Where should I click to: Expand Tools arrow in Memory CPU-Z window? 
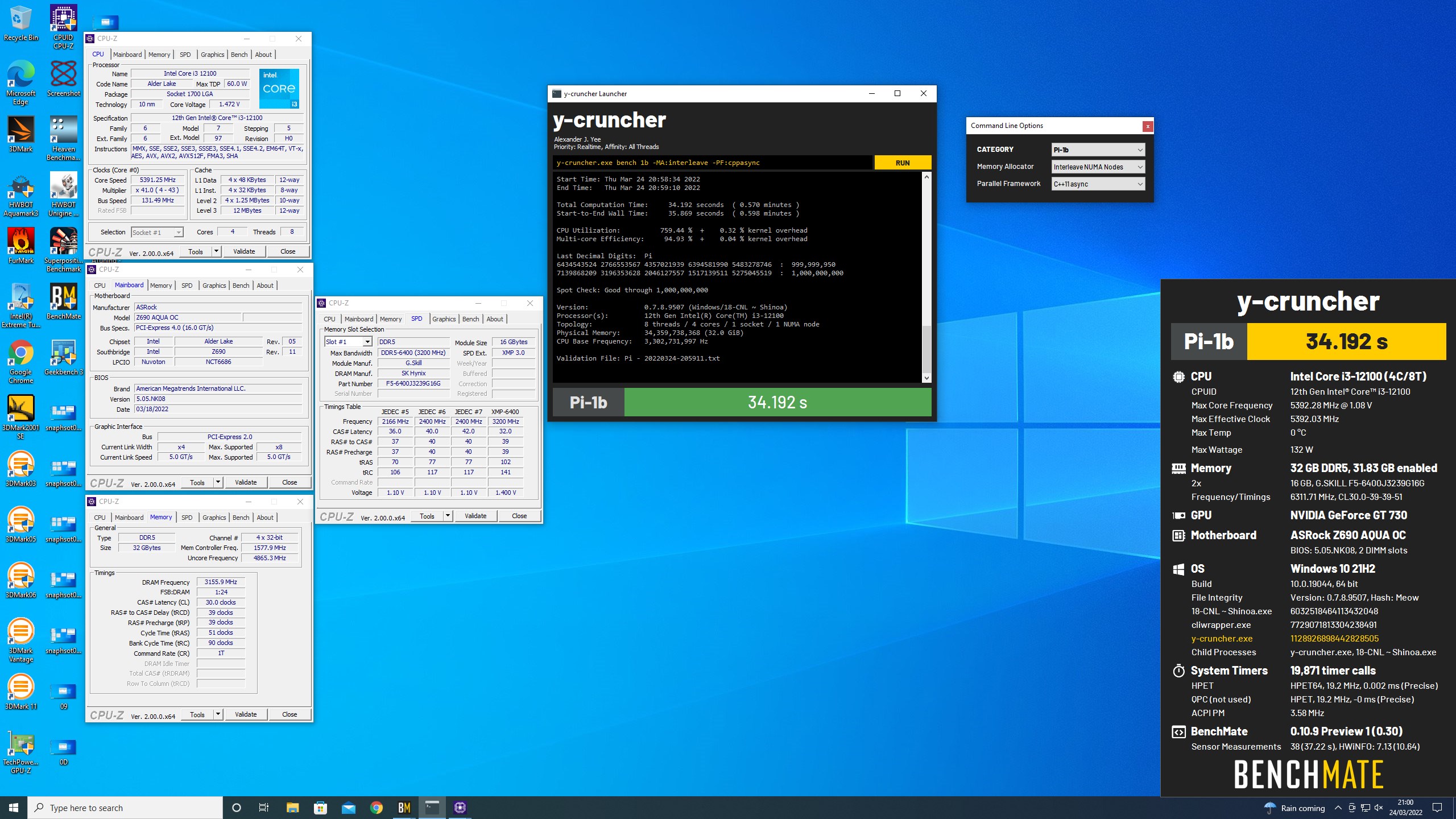(x=218, y=714)
